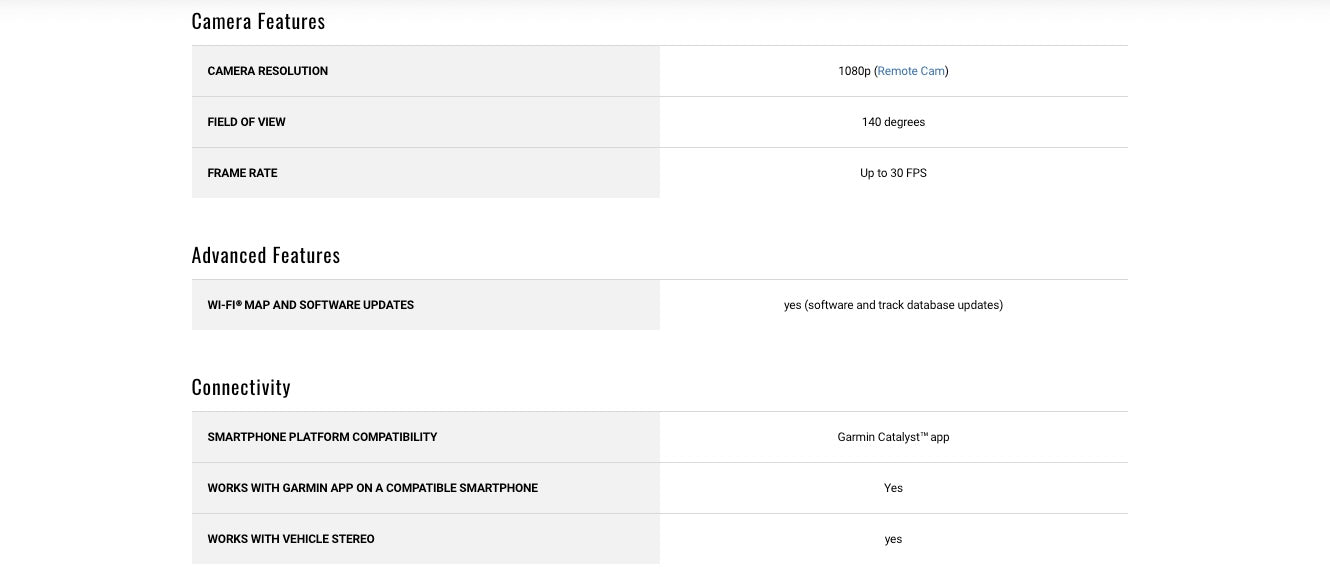This screenshot has width=1330, height=581.
Task: Click the Connectivity section heading
Action: click(240, 387)
